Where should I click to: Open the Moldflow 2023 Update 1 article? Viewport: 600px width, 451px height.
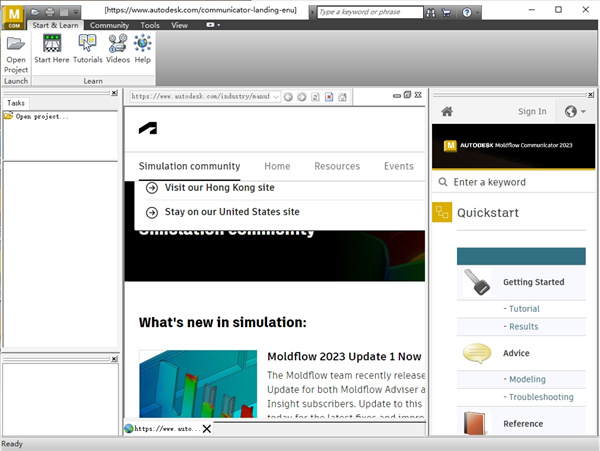coord(344,357)
